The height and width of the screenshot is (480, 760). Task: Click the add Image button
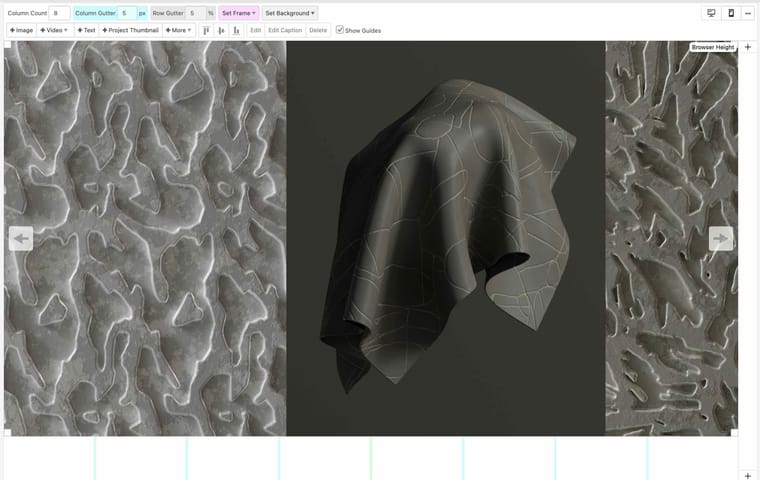pyautogui.click(x=21, y=30)
